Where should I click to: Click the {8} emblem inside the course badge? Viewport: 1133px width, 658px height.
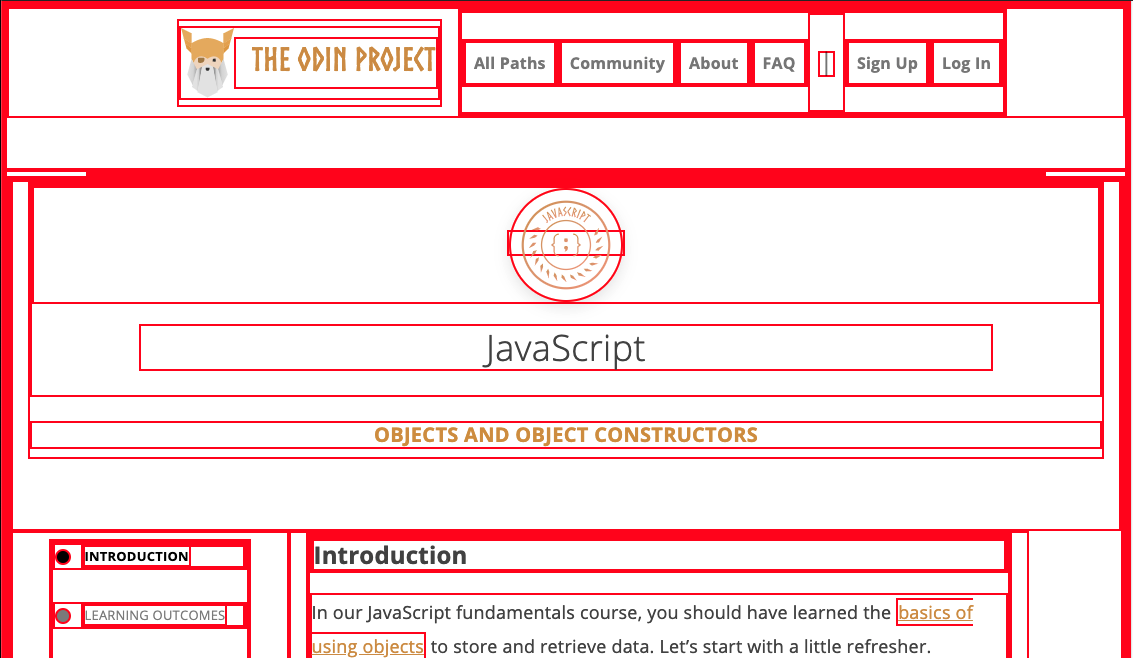point(566,241)
